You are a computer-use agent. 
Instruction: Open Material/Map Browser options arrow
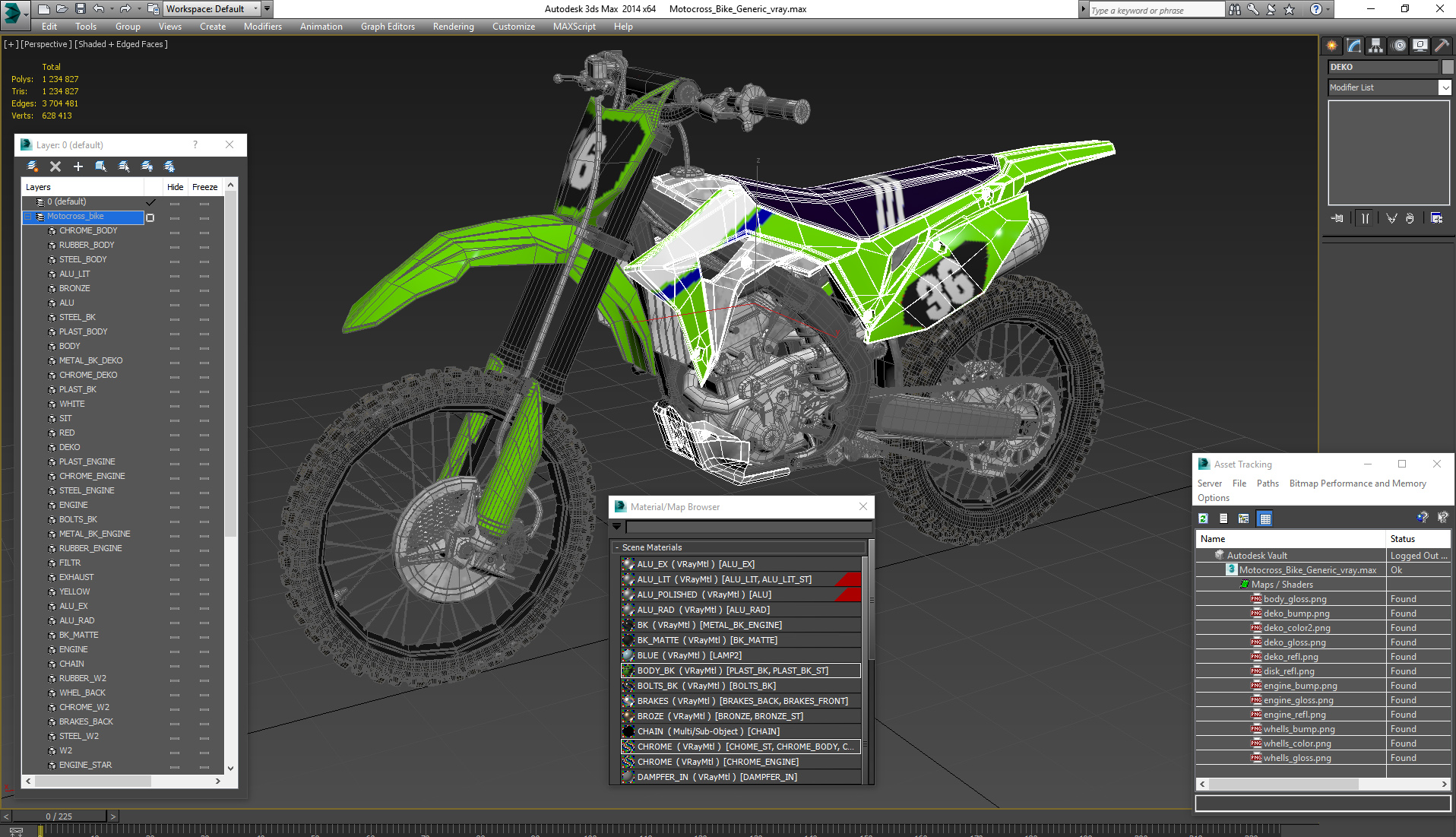pyautogui.click(x=617, y=526)
